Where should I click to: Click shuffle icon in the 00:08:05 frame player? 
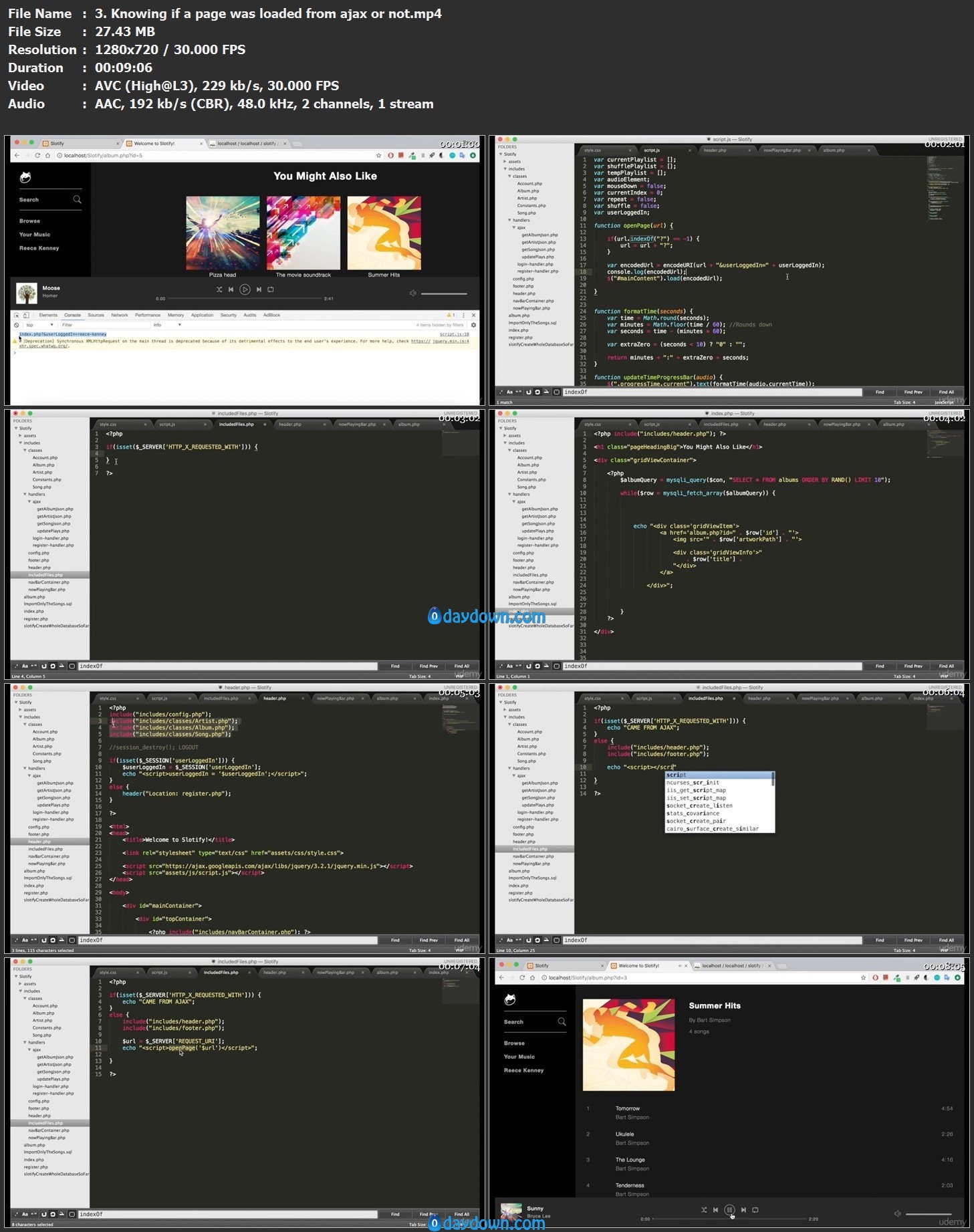[x=703, y=1209]
